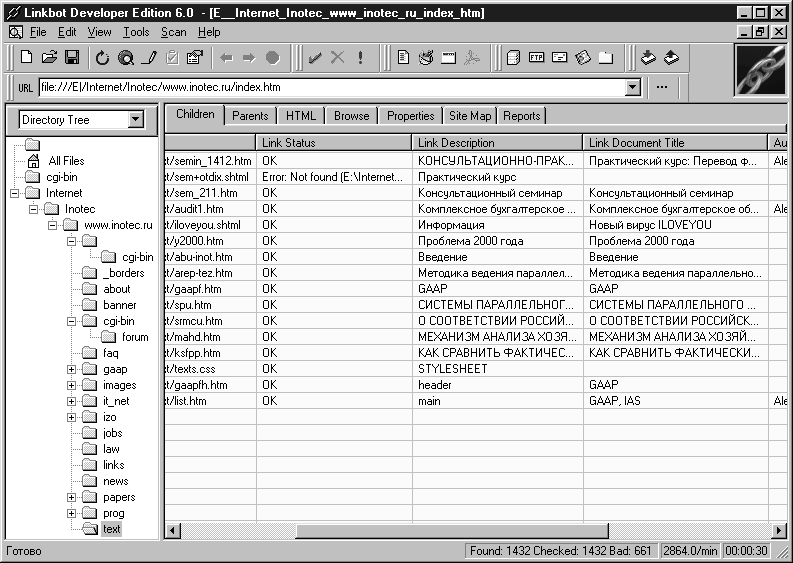Collapse the www.inotec.ru folder node

[53, 225]
